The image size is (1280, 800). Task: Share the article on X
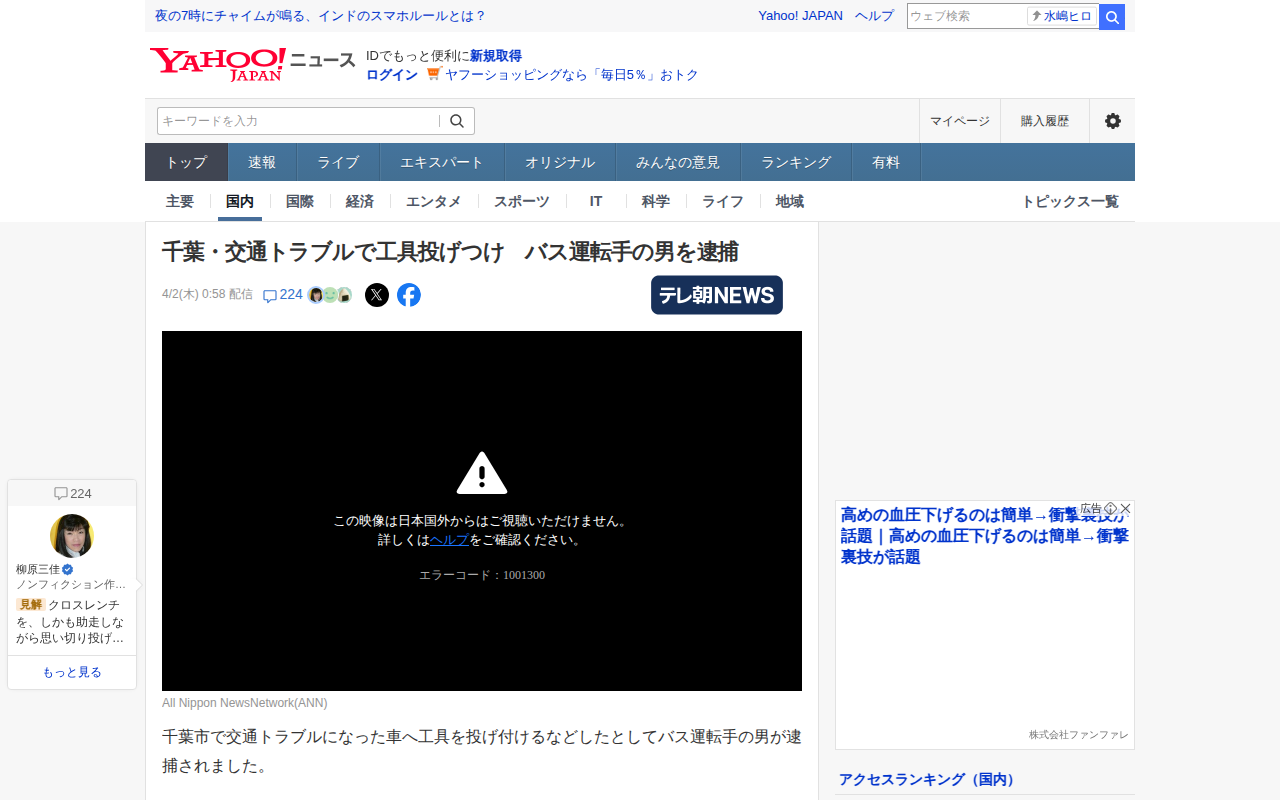[377, 295]
